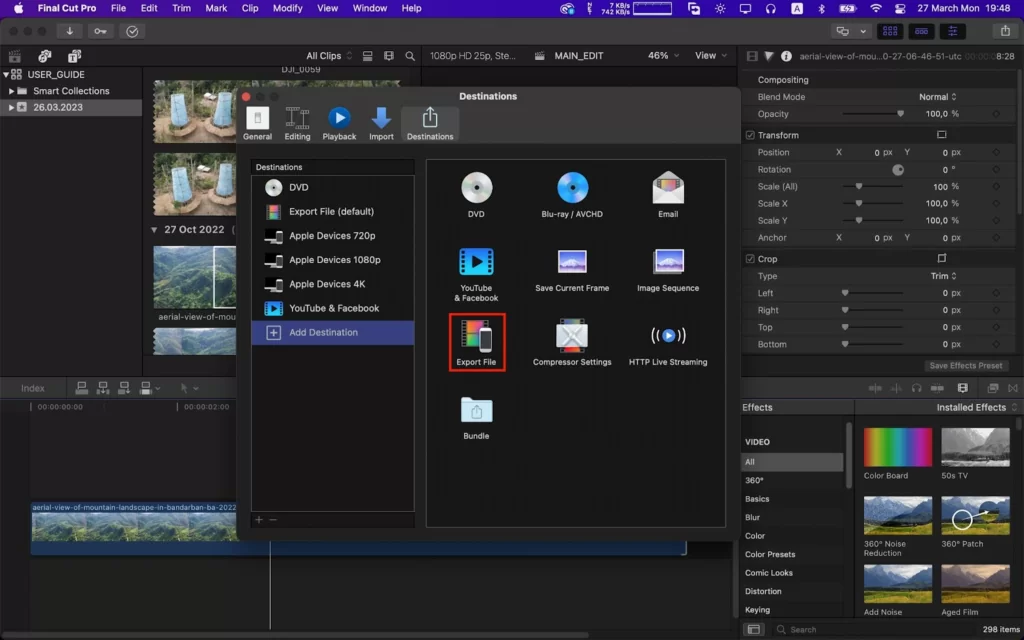
Task: Toggle the Transform checkbox in inspector
Action: tap(750, 135)
